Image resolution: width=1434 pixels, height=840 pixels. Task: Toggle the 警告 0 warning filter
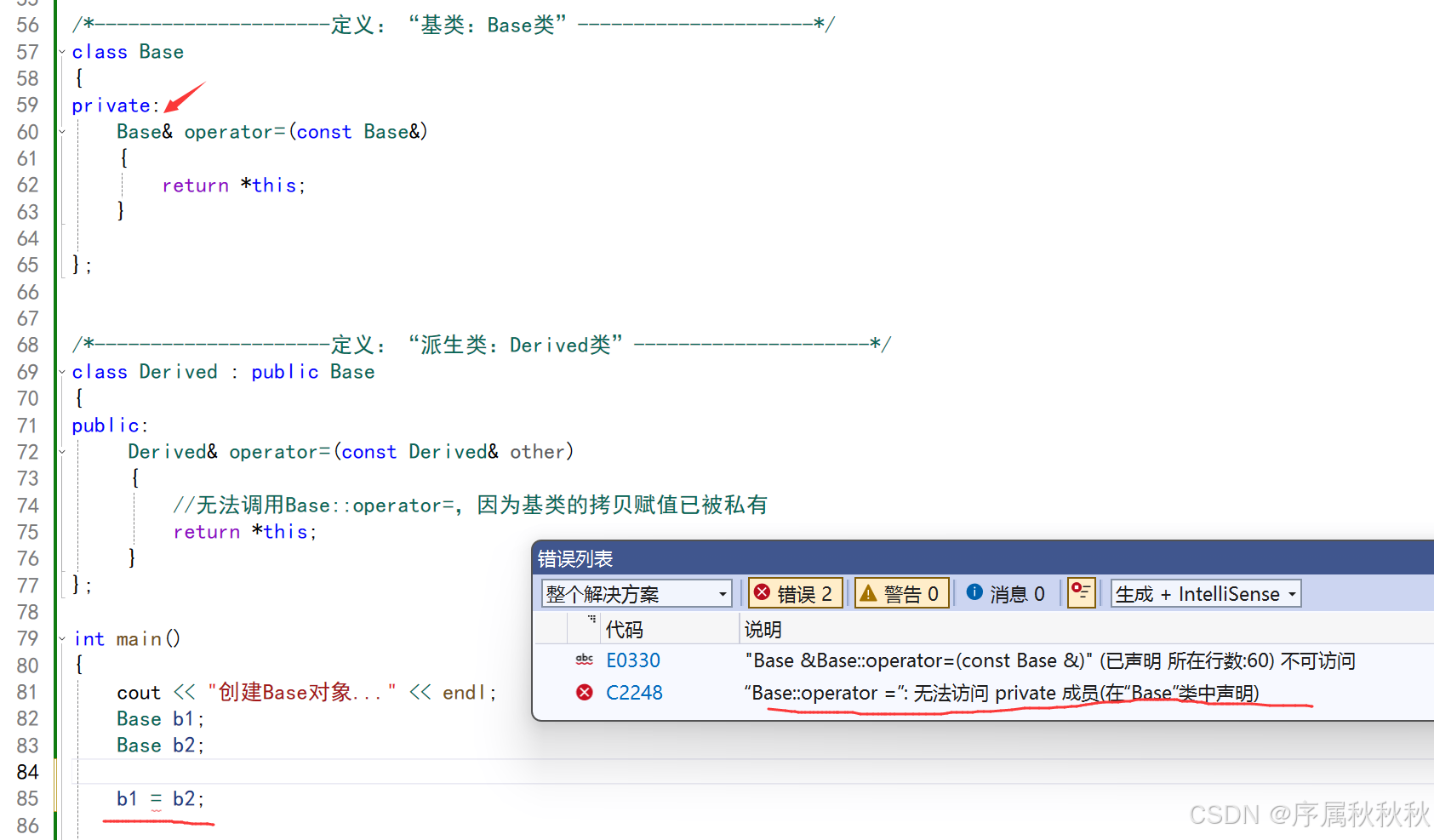click(900, 592)
